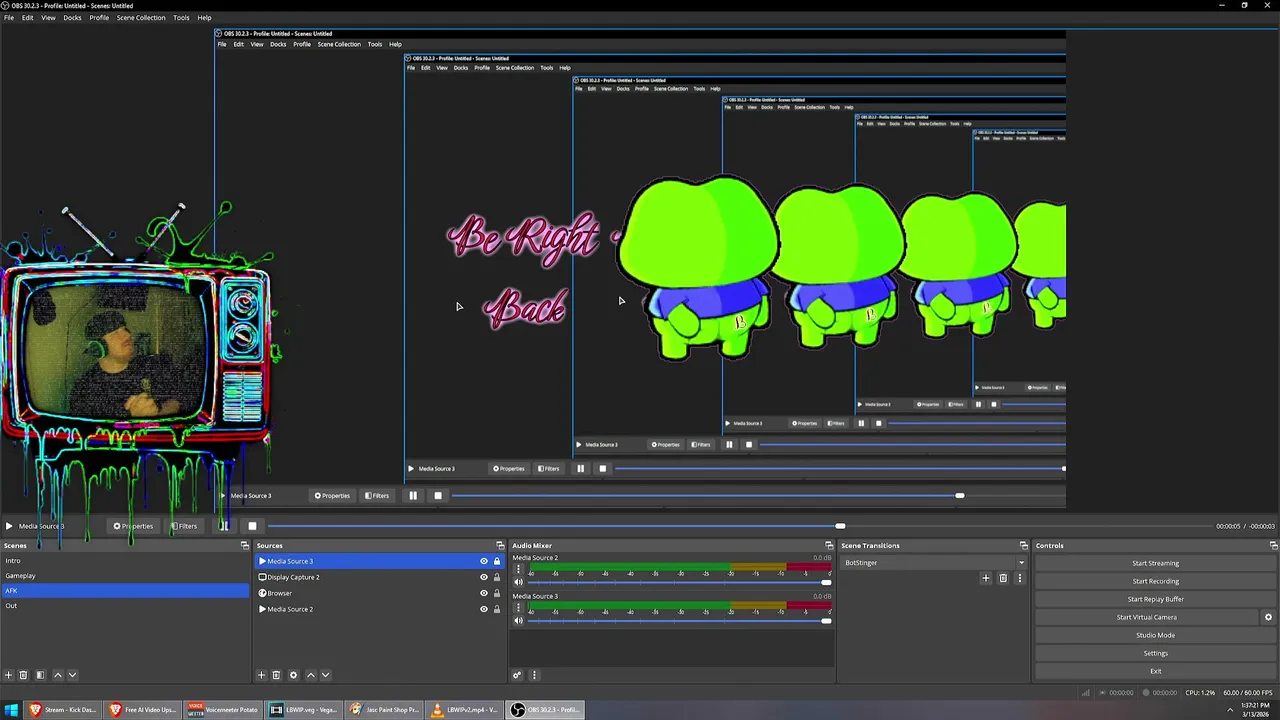Open the Help menu
This screenshot has width=1280, height=720.
pos(204,17)
